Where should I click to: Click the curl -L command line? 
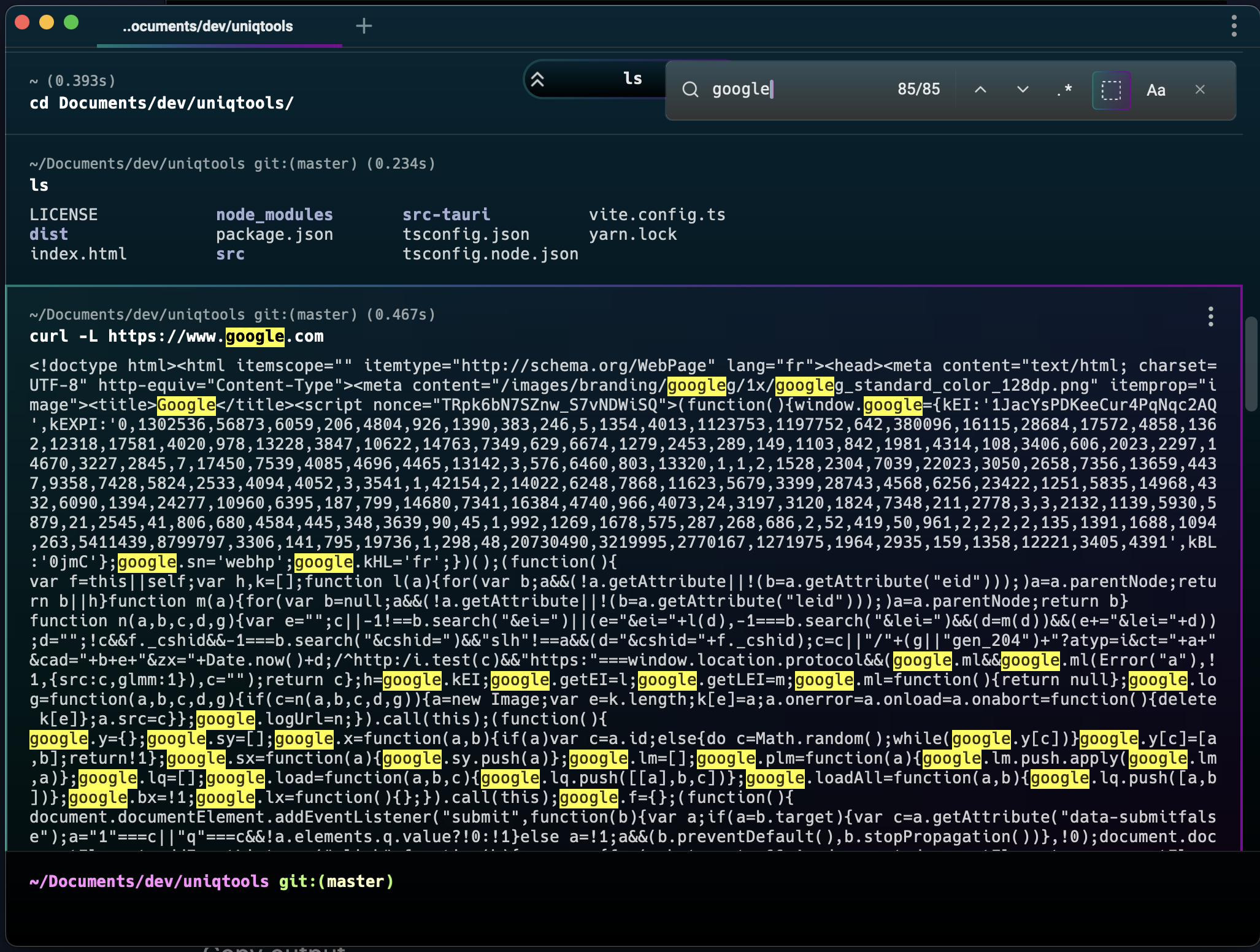[x=177, y=336]
